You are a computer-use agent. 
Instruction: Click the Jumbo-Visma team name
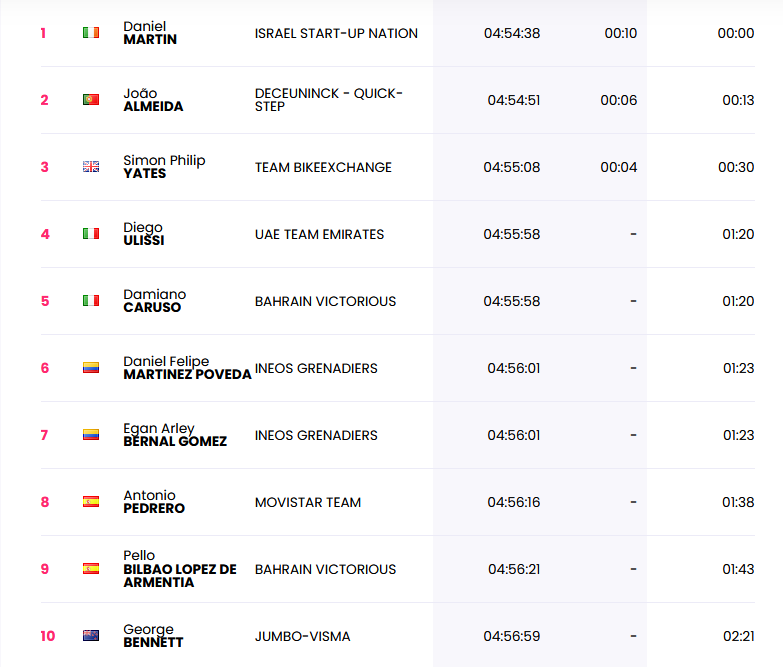(303, 636)
